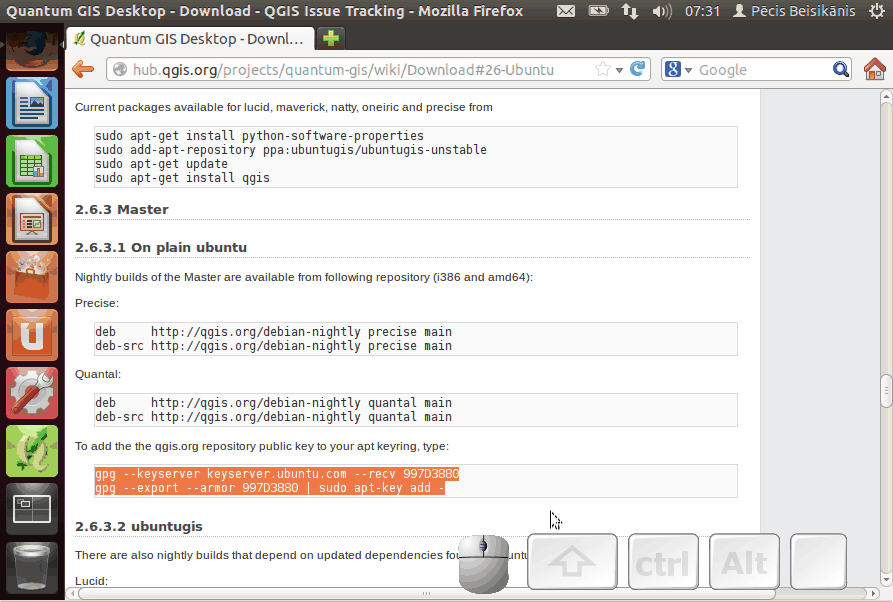Click the scroll down arrow
The image size is (893, 602).
[x=886, y=580]
